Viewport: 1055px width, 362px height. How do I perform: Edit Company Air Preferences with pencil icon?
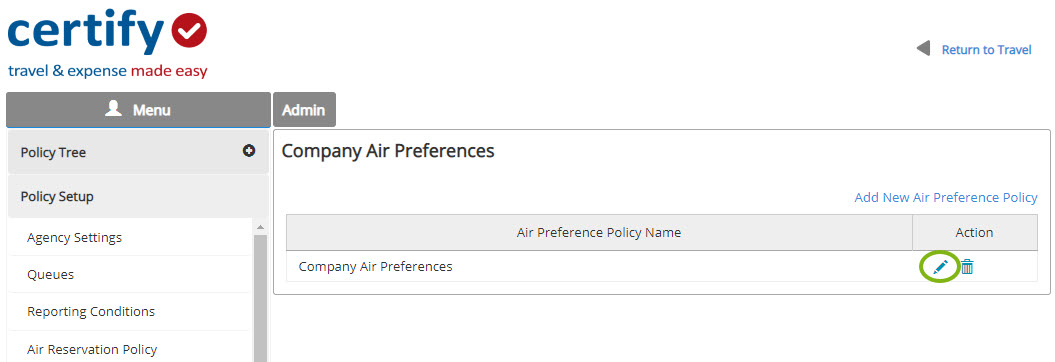940,267
